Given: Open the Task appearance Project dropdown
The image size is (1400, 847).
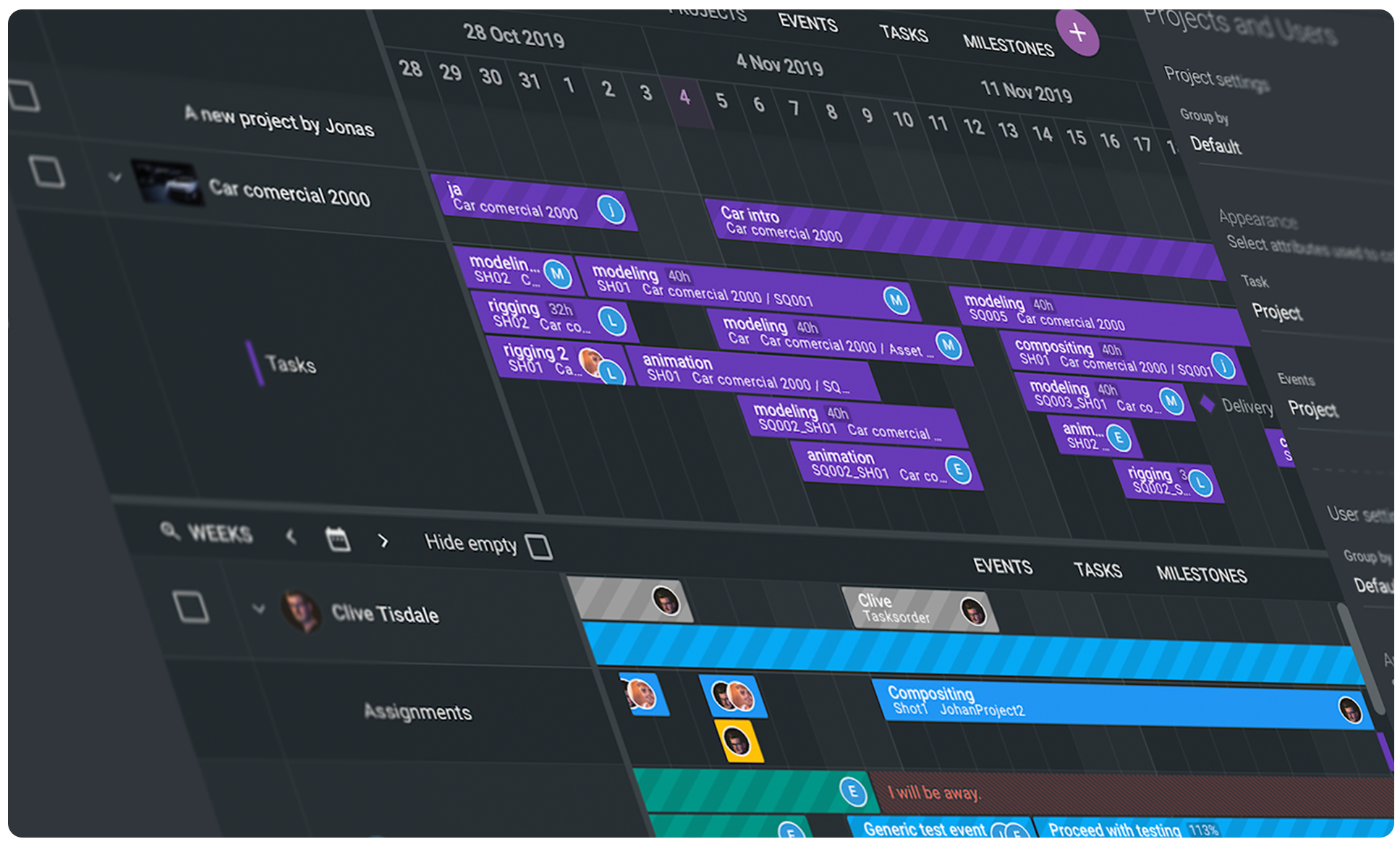Looking at the screenshot, I should 1276,312.
